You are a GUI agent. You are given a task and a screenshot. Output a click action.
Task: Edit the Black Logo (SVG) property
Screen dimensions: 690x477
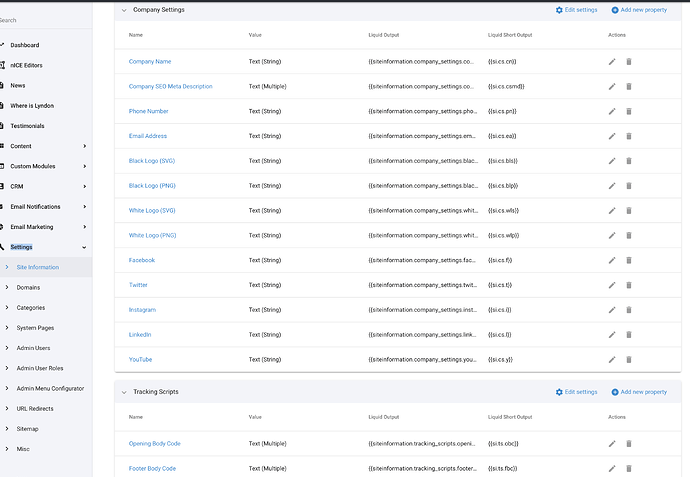[x=612, y=161]
